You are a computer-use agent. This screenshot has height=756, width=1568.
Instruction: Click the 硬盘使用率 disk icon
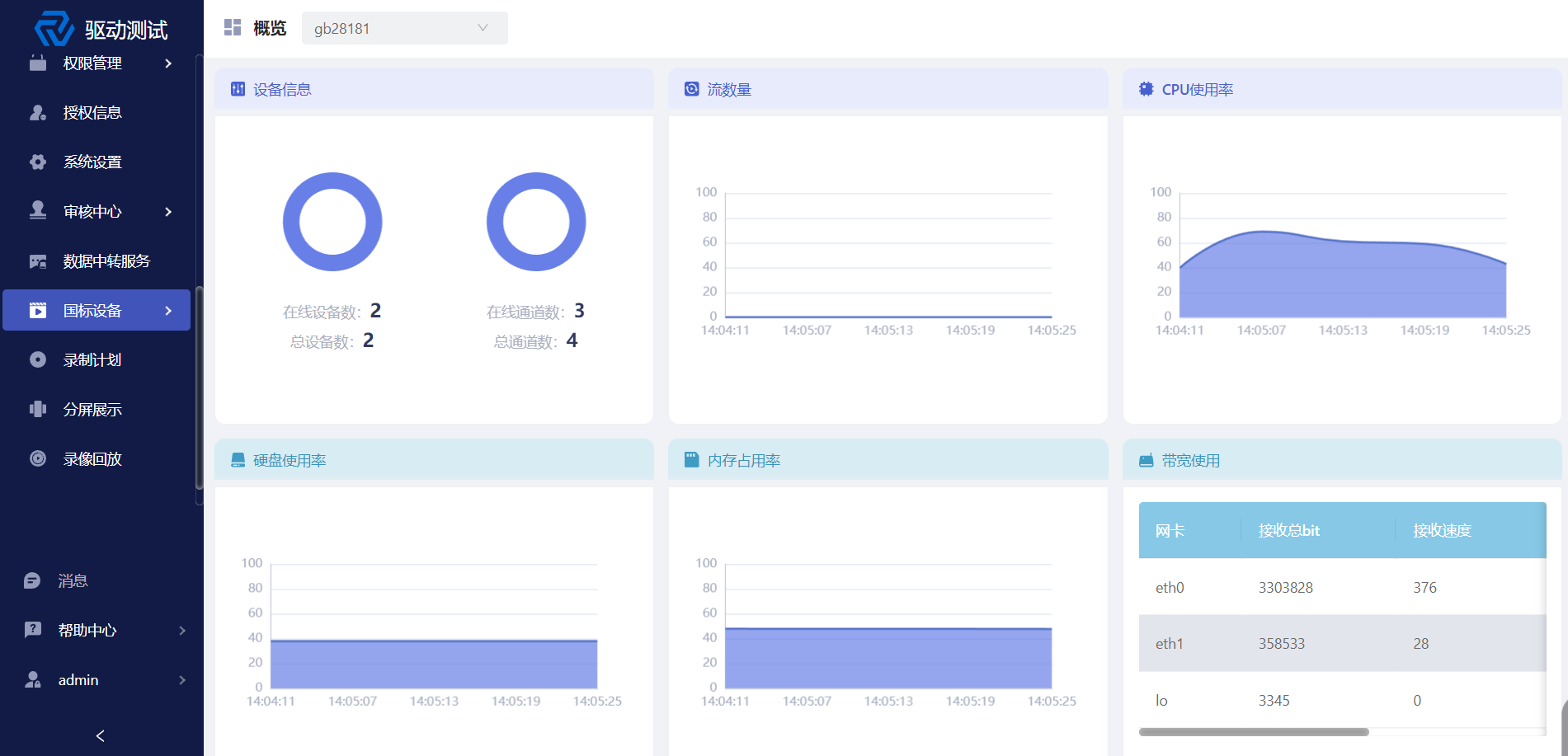[238, 460]
